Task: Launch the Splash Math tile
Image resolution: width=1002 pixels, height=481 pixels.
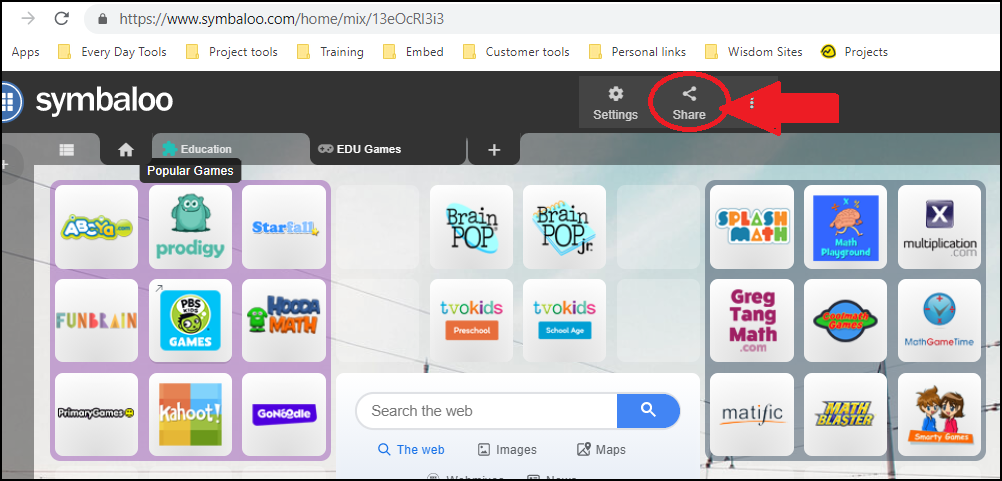Action: [x=752, y=227]
